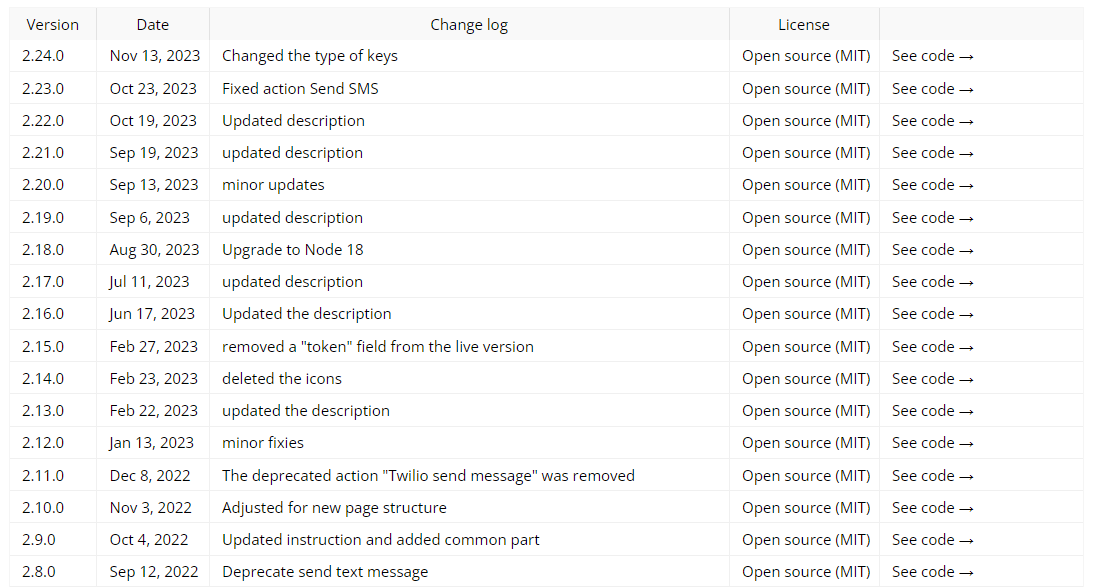The height and width of the screenshot is (587, 1097).
Task: Click See code for version 2.8.0
Action: click(932, 572)
